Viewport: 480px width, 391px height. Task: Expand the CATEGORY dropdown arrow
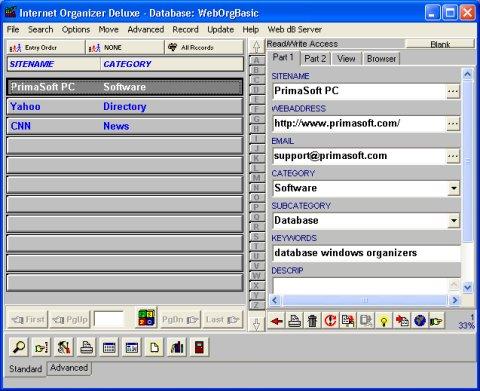tap(454, 188)
